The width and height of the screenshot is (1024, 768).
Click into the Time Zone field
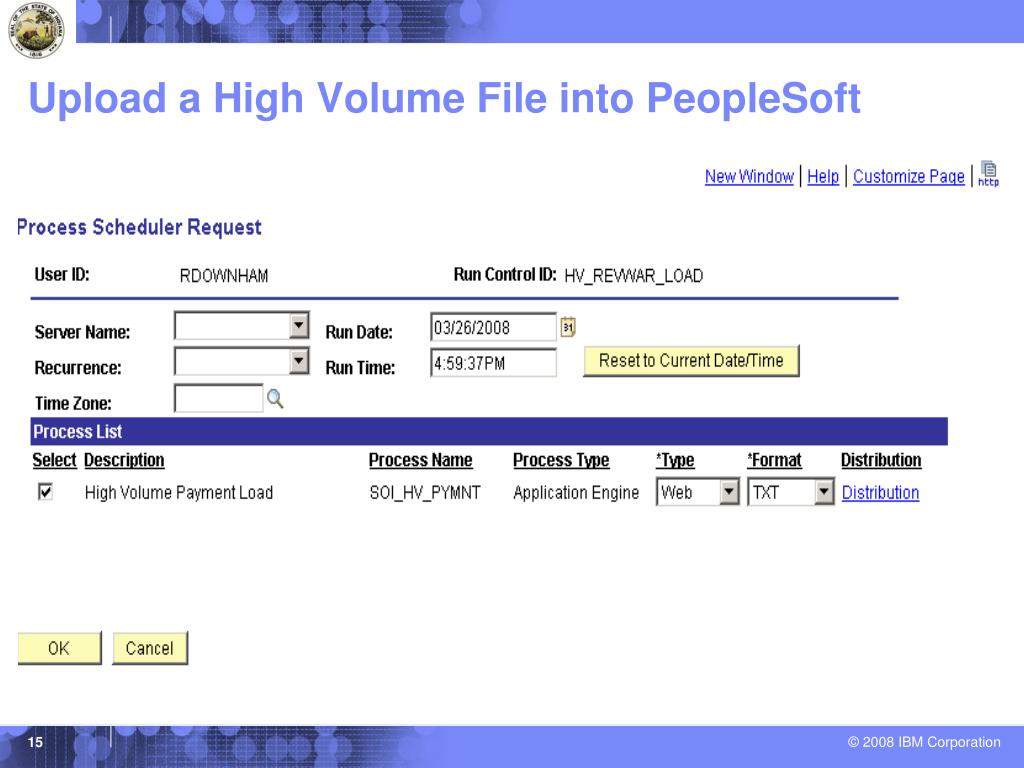click(x=218, y=398)
